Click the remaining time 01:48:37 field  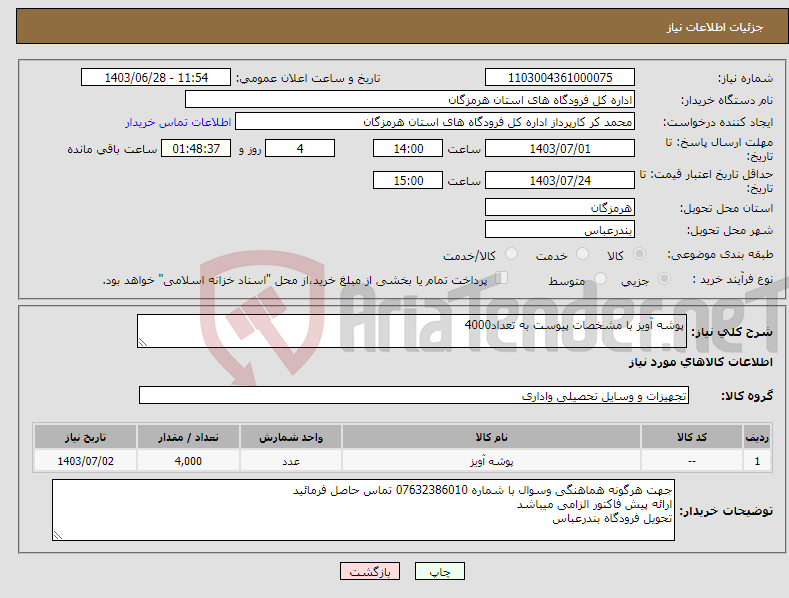196,148
